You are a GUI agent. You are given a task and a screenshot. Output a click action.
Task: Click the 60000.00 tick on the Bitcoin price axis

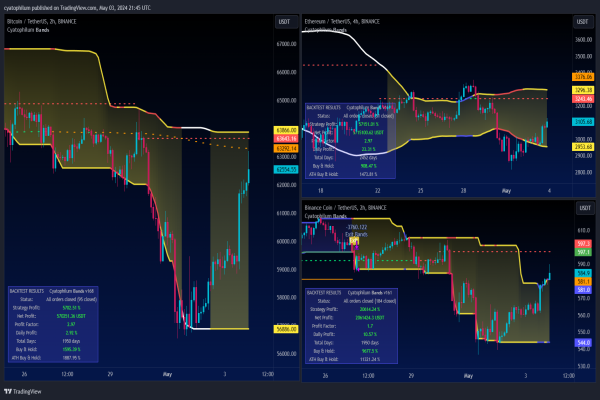(x=286, y=242)
